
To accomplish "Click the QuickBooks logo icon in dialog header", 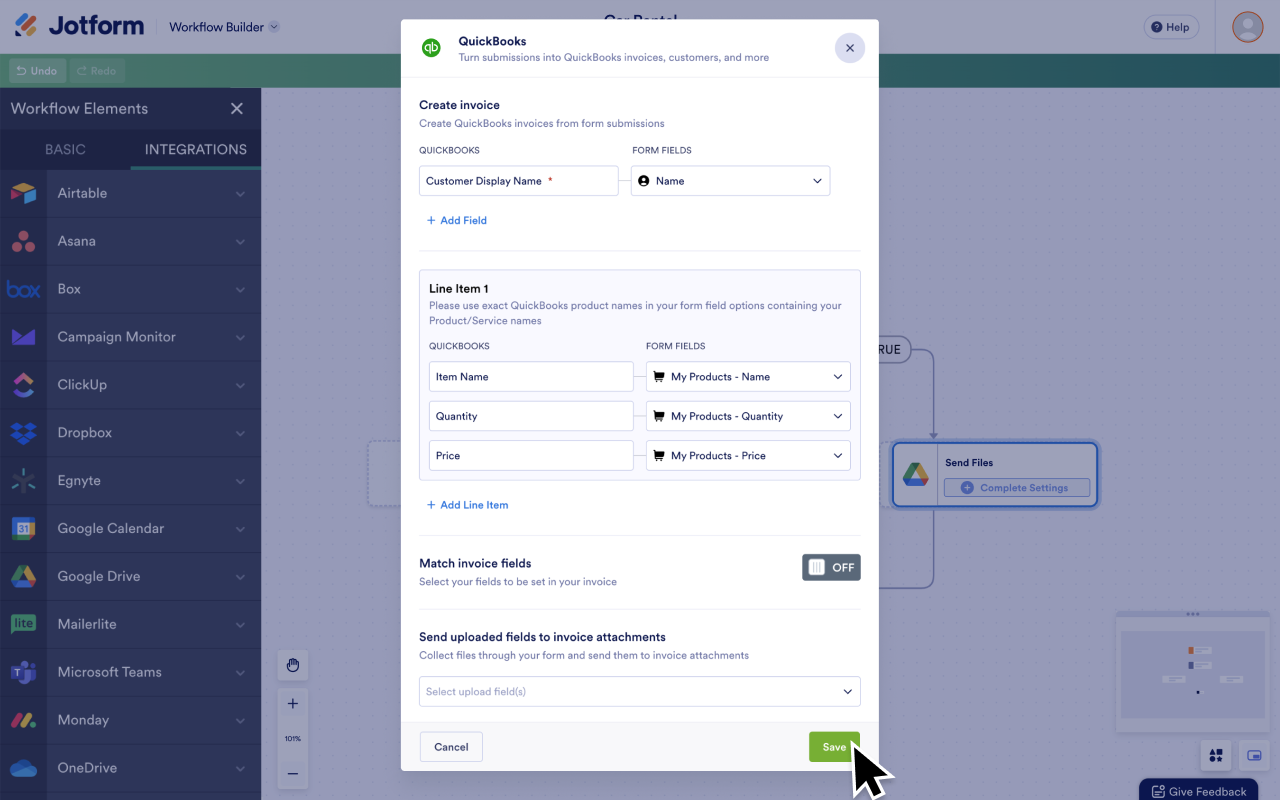I will tap(431, 48).
